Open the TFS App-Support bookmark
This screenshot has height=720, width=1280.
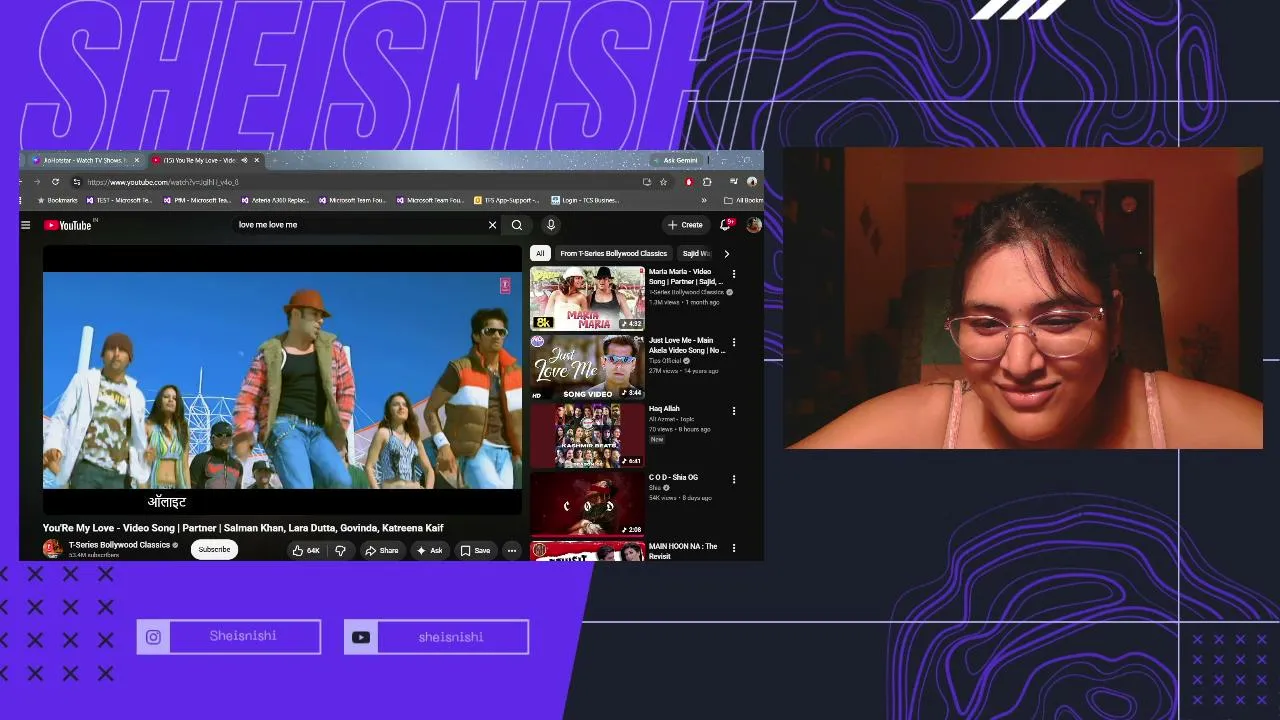pos(507,200)
